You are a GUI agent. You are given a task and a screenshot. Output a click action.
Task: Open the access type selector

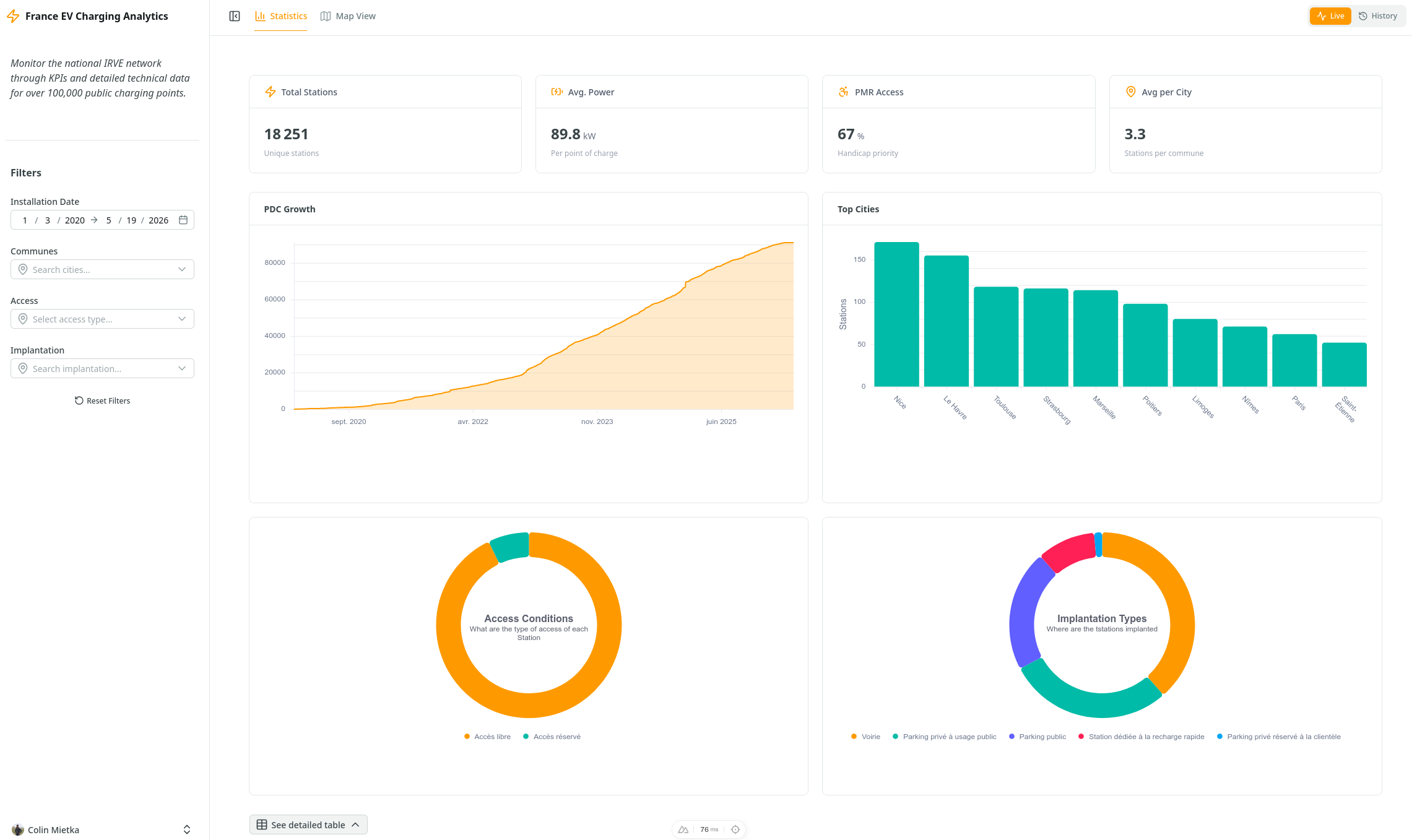click(102, 319)
